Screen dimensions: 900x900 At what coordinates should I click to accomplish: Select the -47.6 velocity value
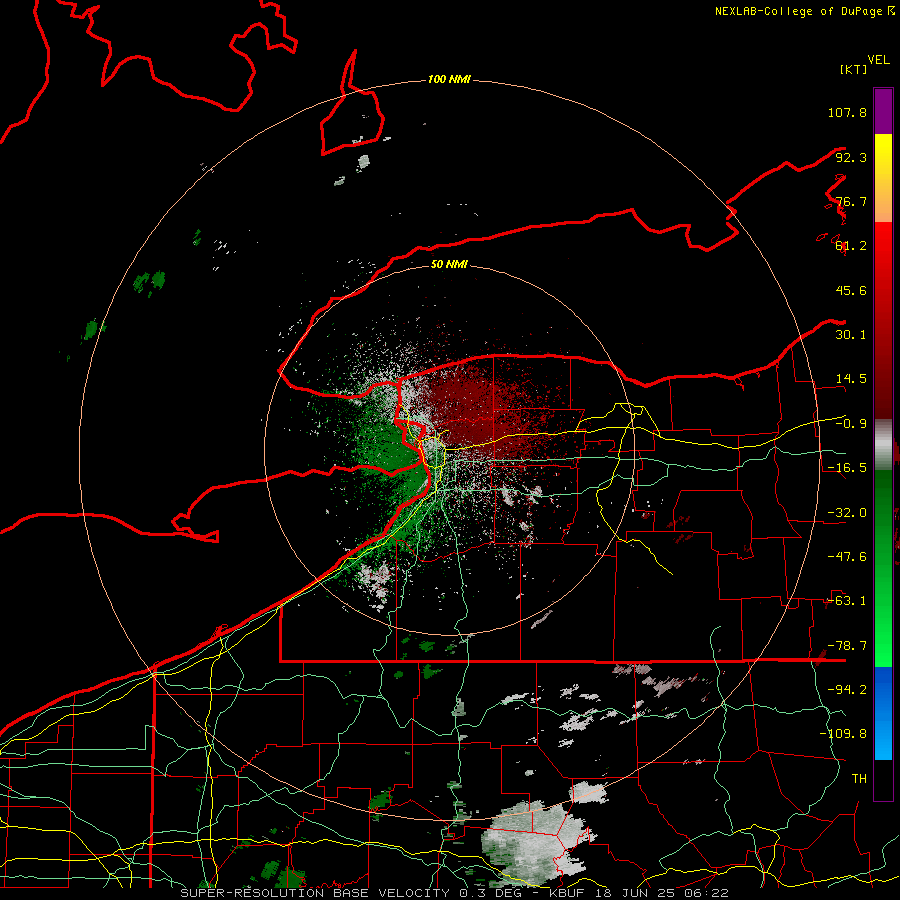click(x=847, y=557)
